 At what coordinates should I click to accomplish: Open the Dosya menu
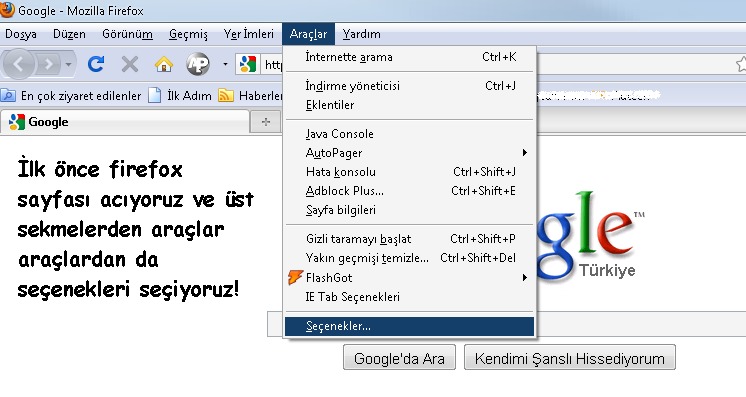click(21, 34)
